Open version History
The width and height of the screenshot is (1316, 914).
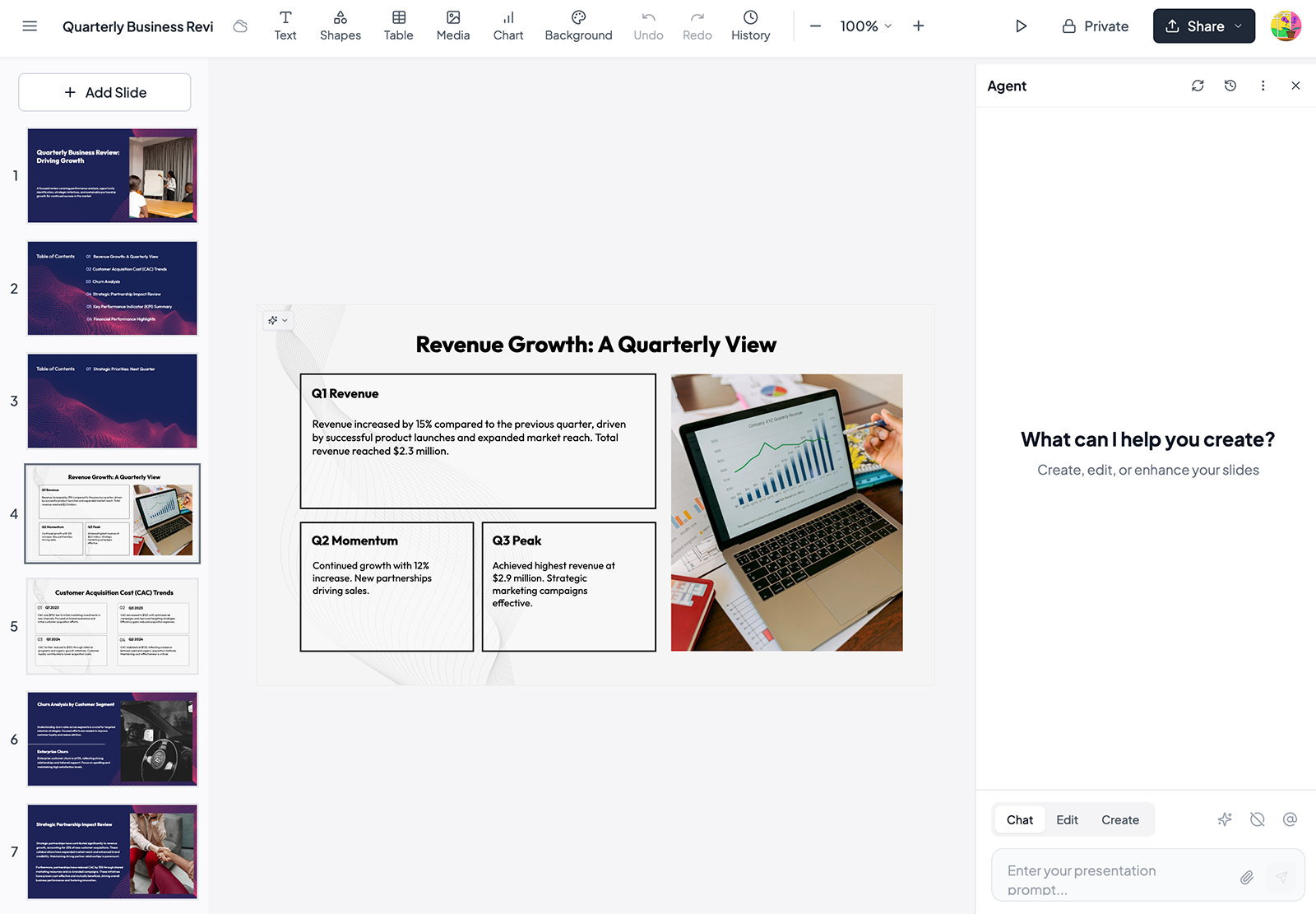point(751,26)
